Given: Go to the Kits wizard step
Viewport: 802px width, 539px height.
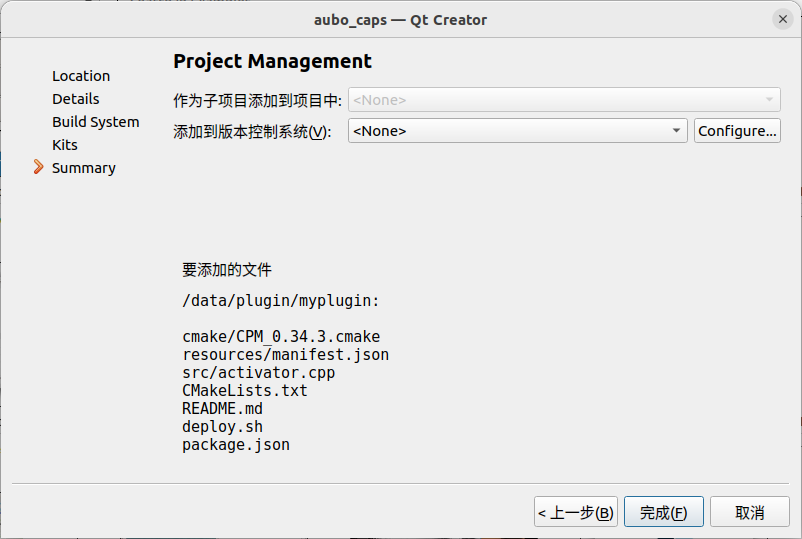Looking at the screenshot, I should coord(65,145).
